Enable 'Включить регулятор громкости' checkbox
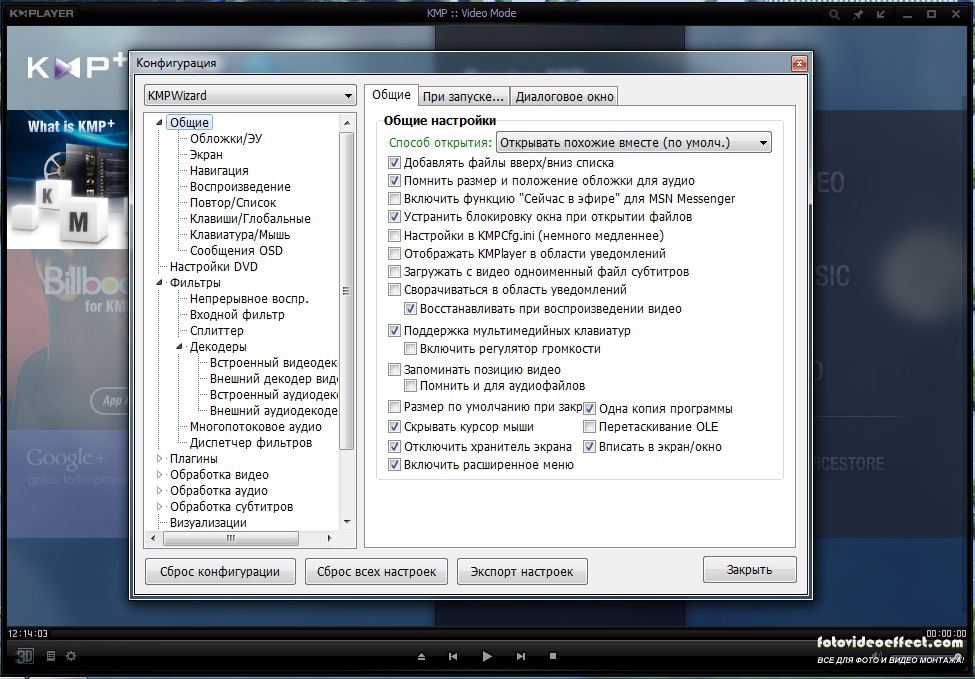Screen dimensions: 975x679 [x=410, y=349]
